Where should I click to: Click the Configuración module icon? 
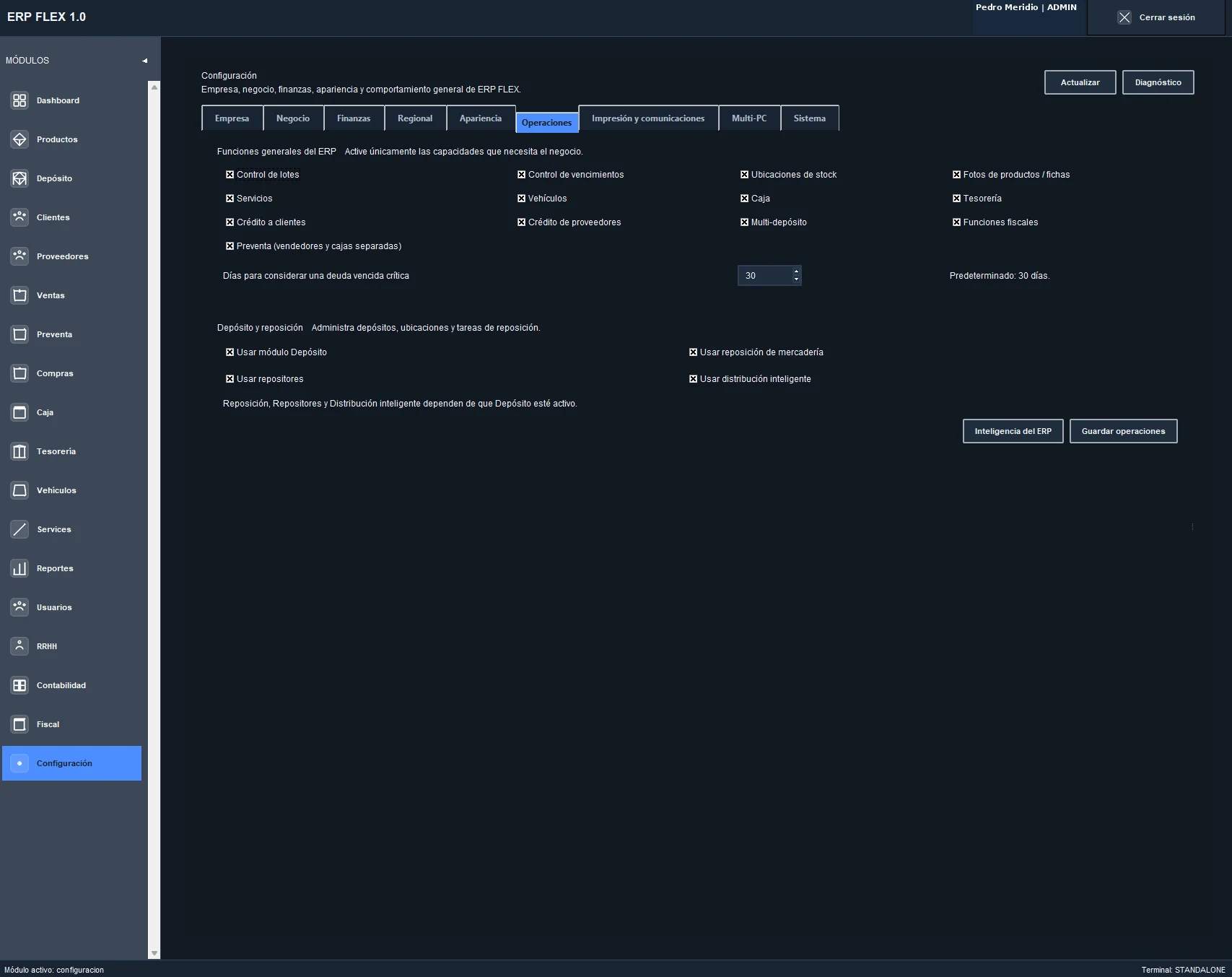(19, 763)
